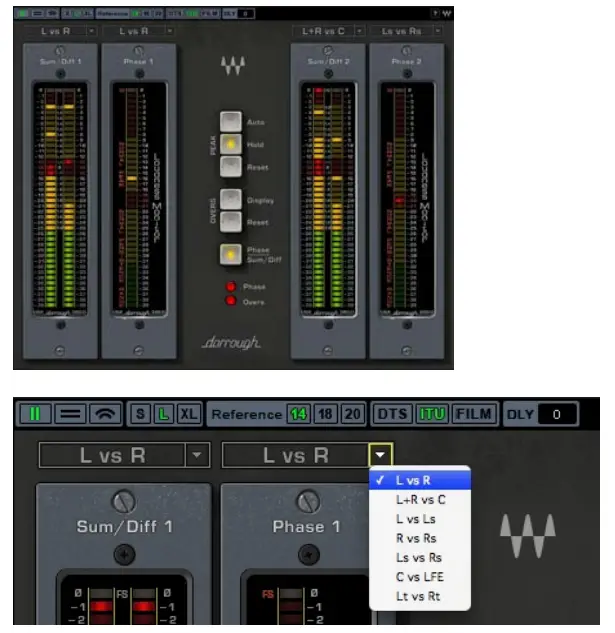Screen dimensions: 615x633
Task: Click the trim screw above Sum/Diff 2 label
Action: [328, 50]
